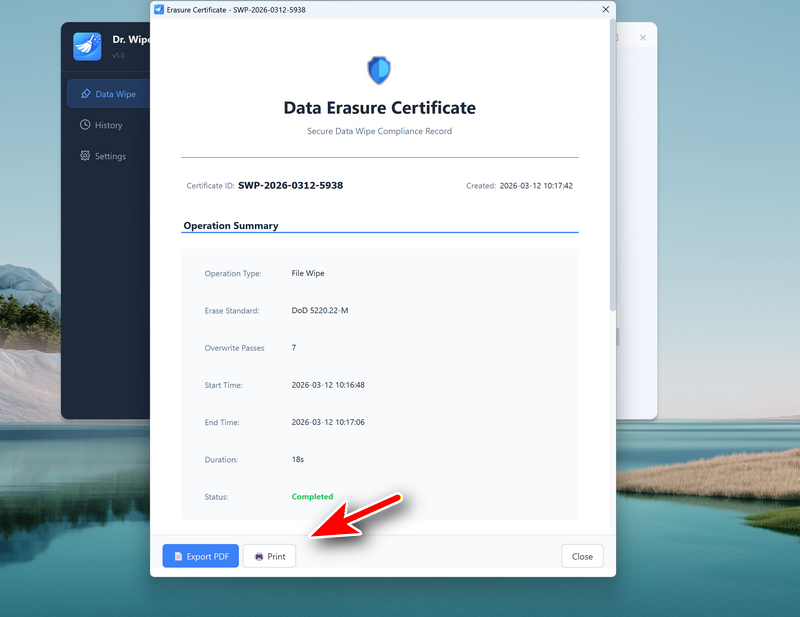
Task: Click the green Completed status value
Action: click(312, 497)
